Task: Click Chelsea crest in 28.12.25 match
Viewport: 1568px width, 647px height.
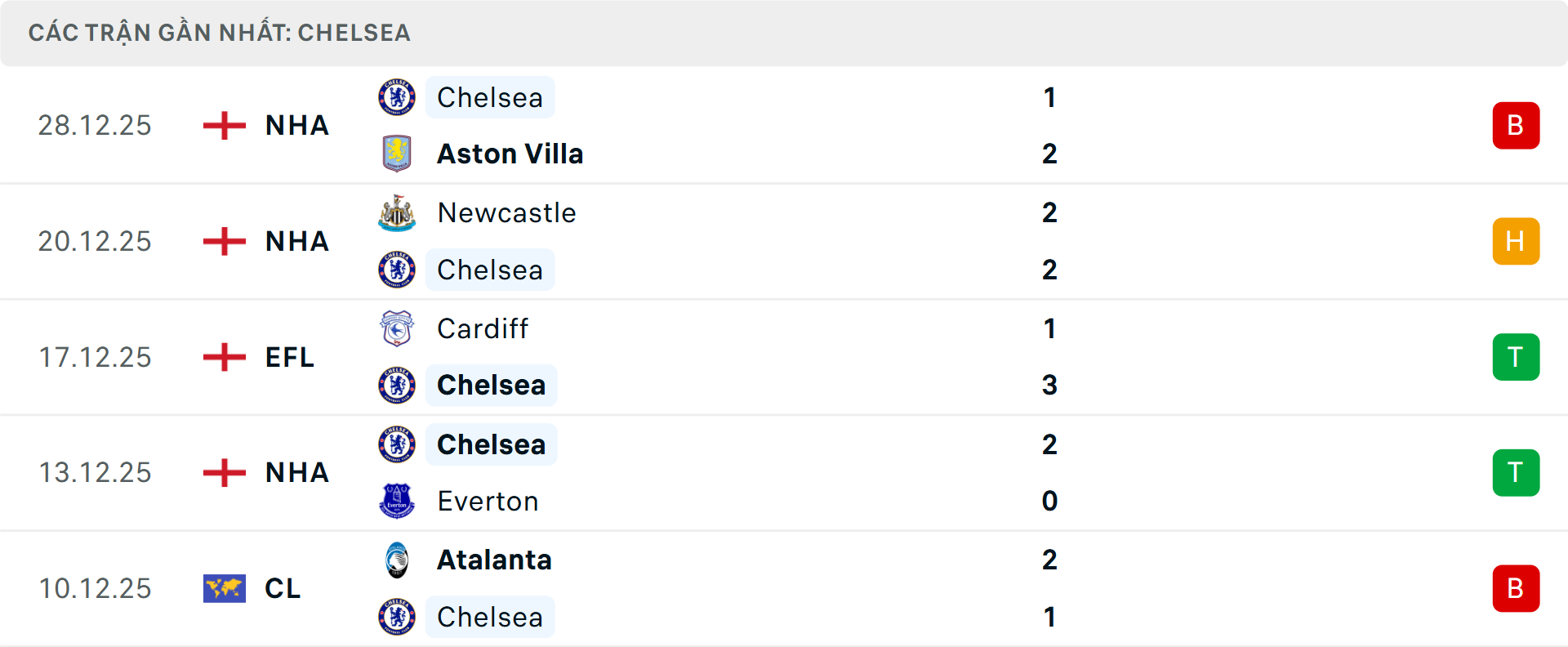Action: [x=397, y=97]
